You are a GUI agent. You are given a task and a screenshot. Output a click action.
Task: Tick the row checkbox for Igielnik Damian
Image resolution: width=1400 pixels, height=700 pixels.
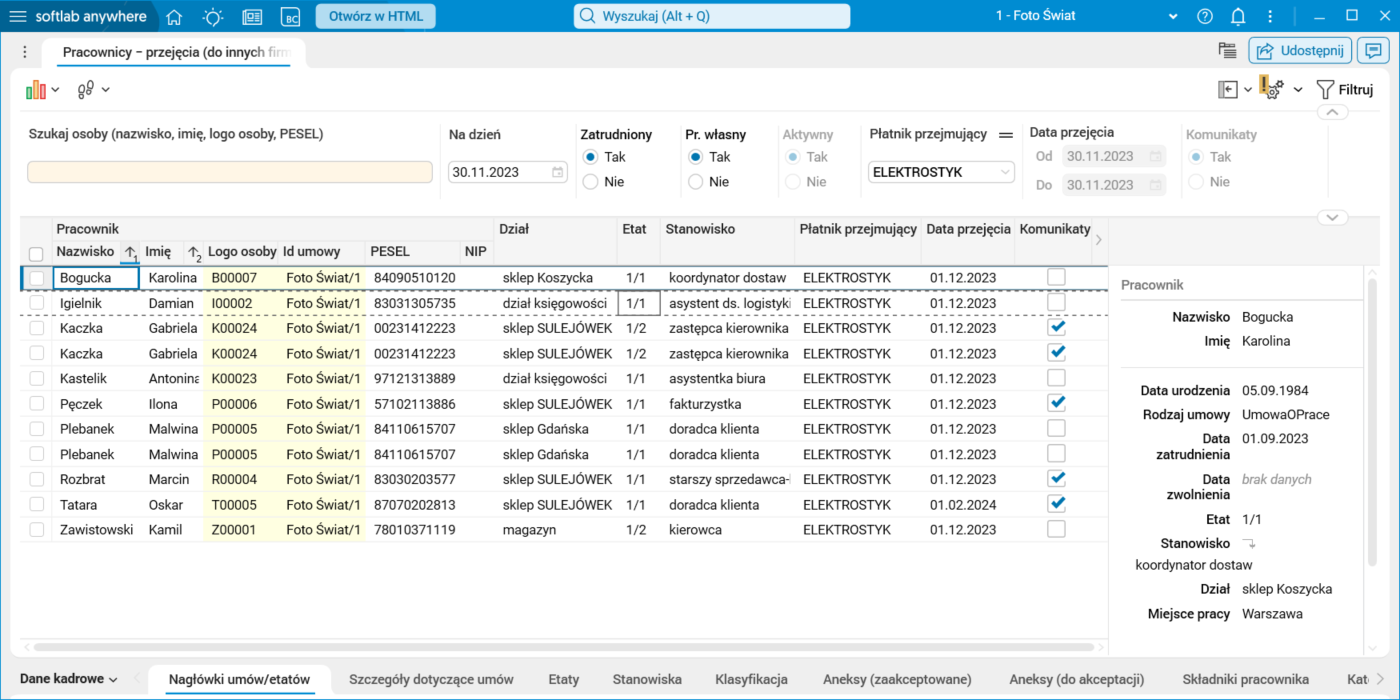(x=37, y=303)
